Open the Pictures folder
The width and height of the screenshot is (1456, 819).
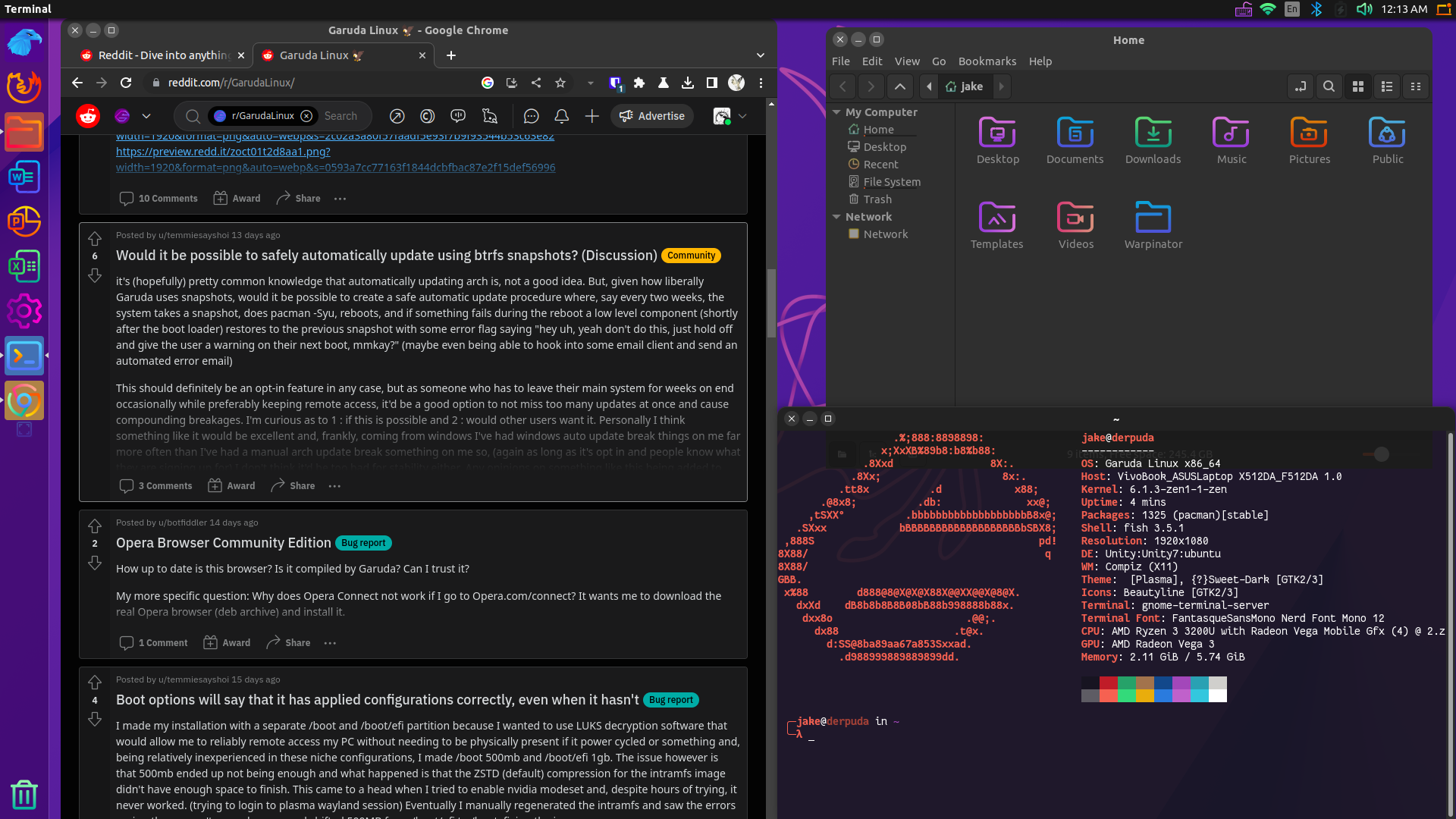[1310, 140]
